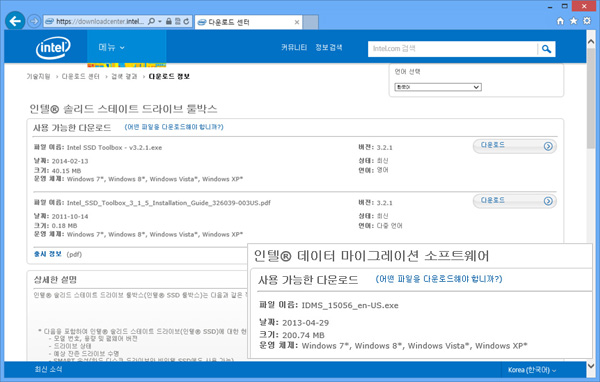Click the Intel logo in header

53,48
